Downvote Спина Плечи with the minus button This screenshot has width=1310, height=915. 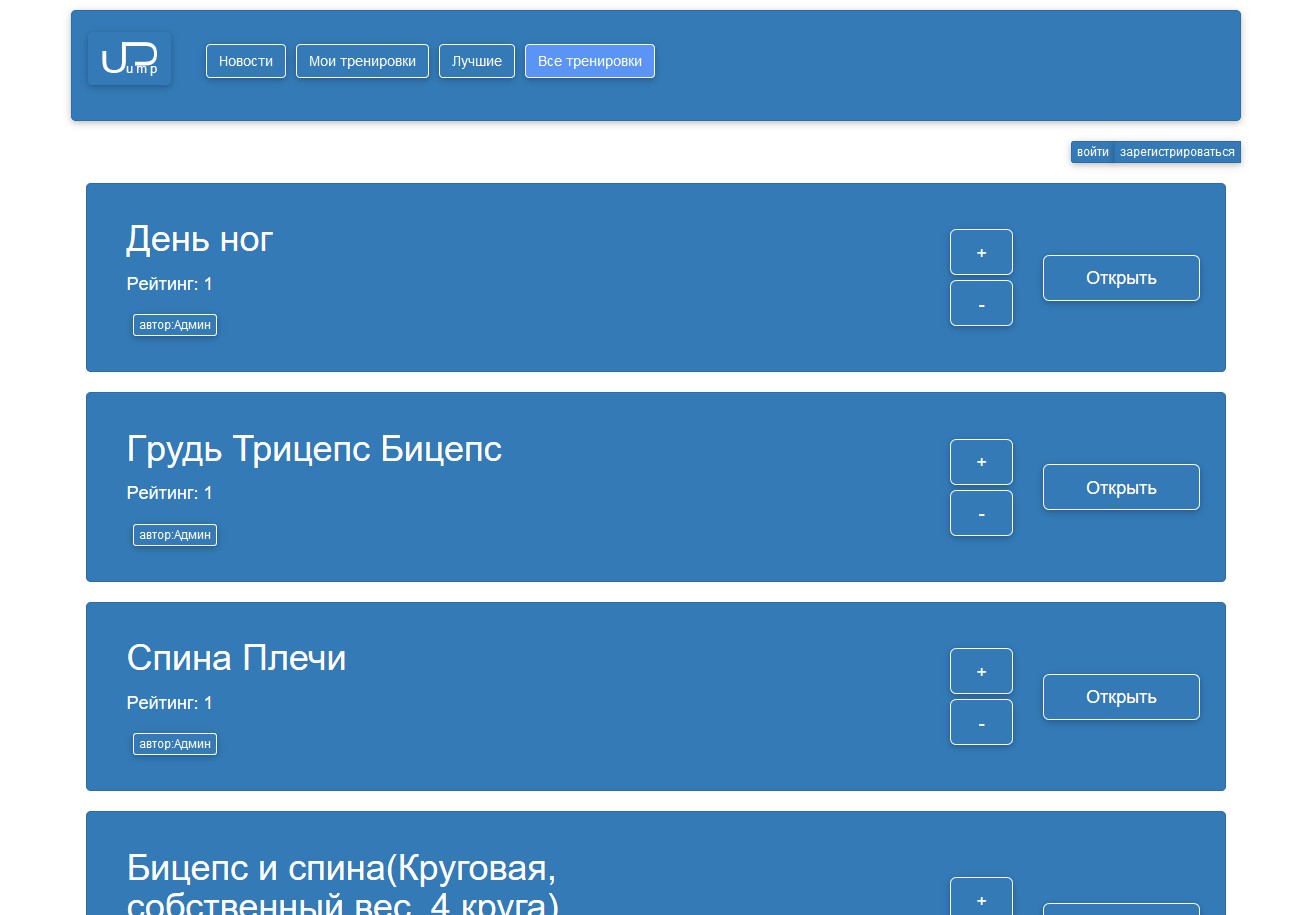click(x=981, y=722)
